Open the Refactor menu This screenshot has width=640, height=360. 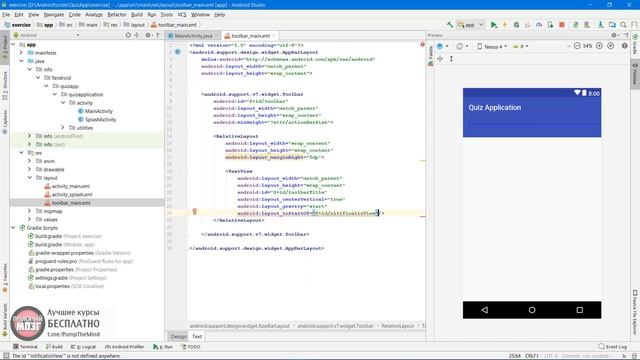click(x=117, y=14)
